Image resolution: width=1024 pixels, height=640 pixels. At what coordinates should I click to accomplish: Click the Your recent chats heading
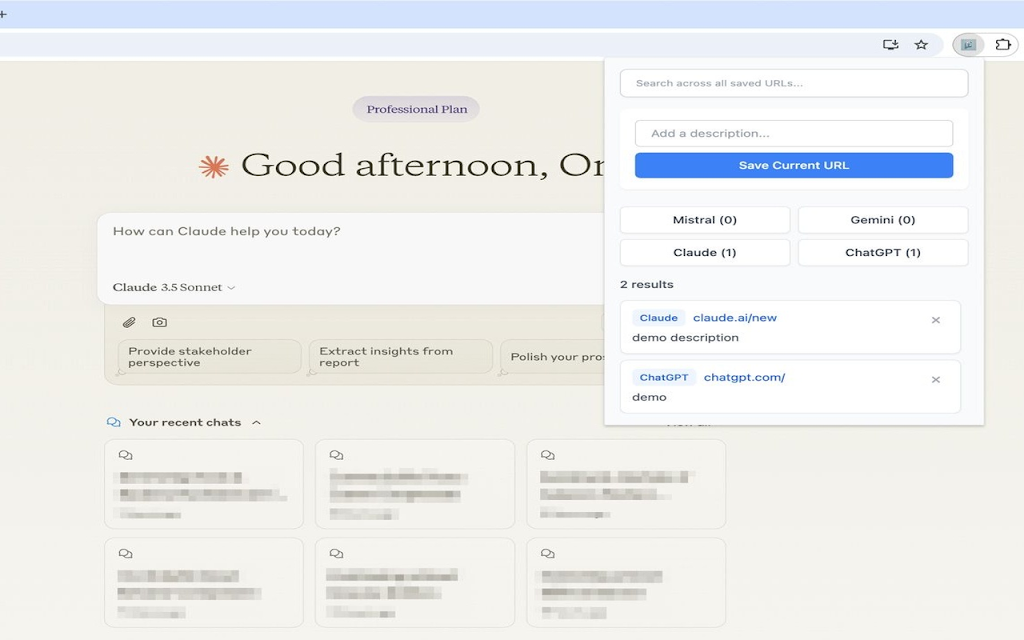tap(185, 423)
